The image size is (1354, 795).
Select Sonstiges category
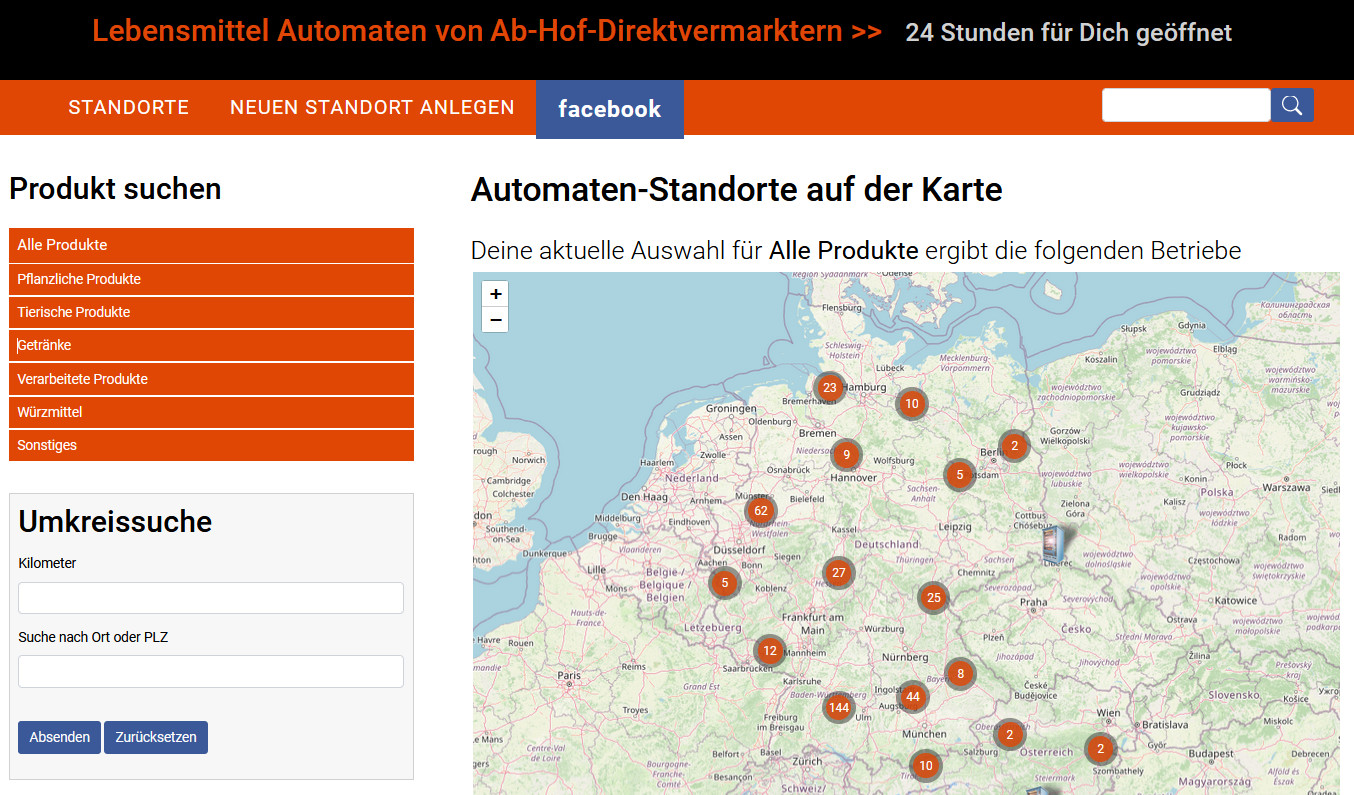[211, 445]
